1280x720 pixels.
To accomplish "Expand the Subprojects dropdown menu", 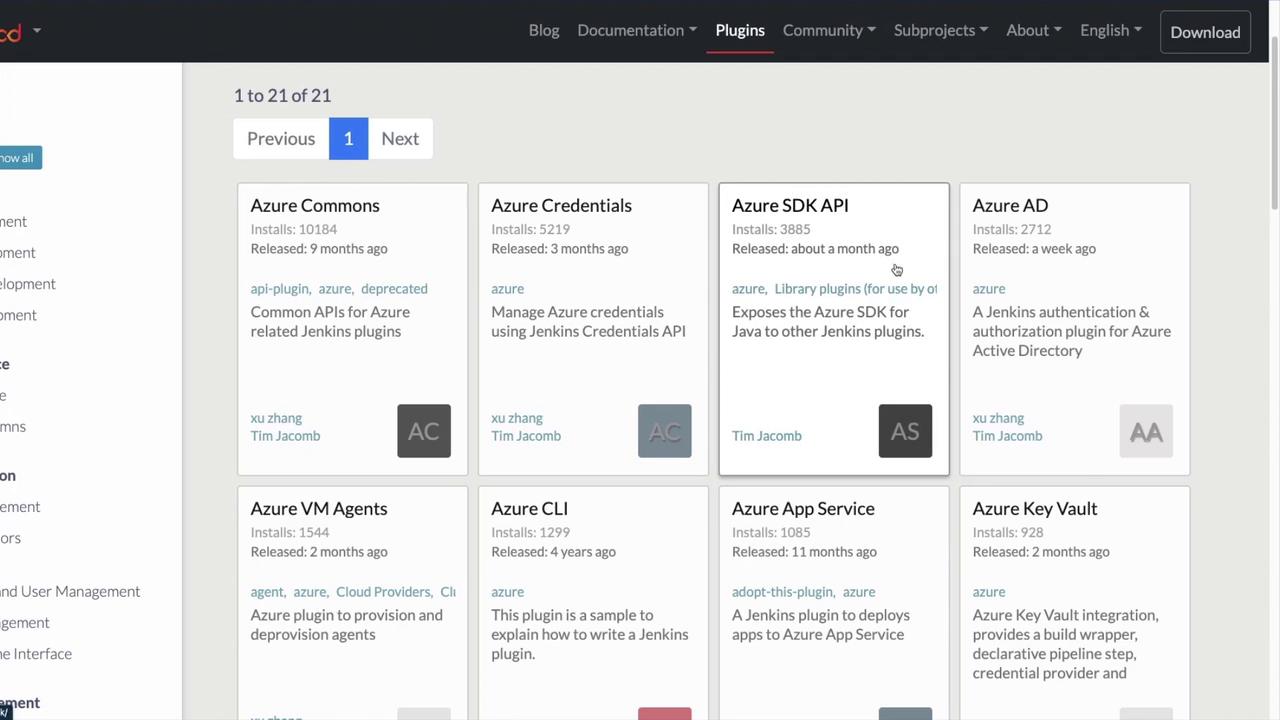I will [940, 30].
